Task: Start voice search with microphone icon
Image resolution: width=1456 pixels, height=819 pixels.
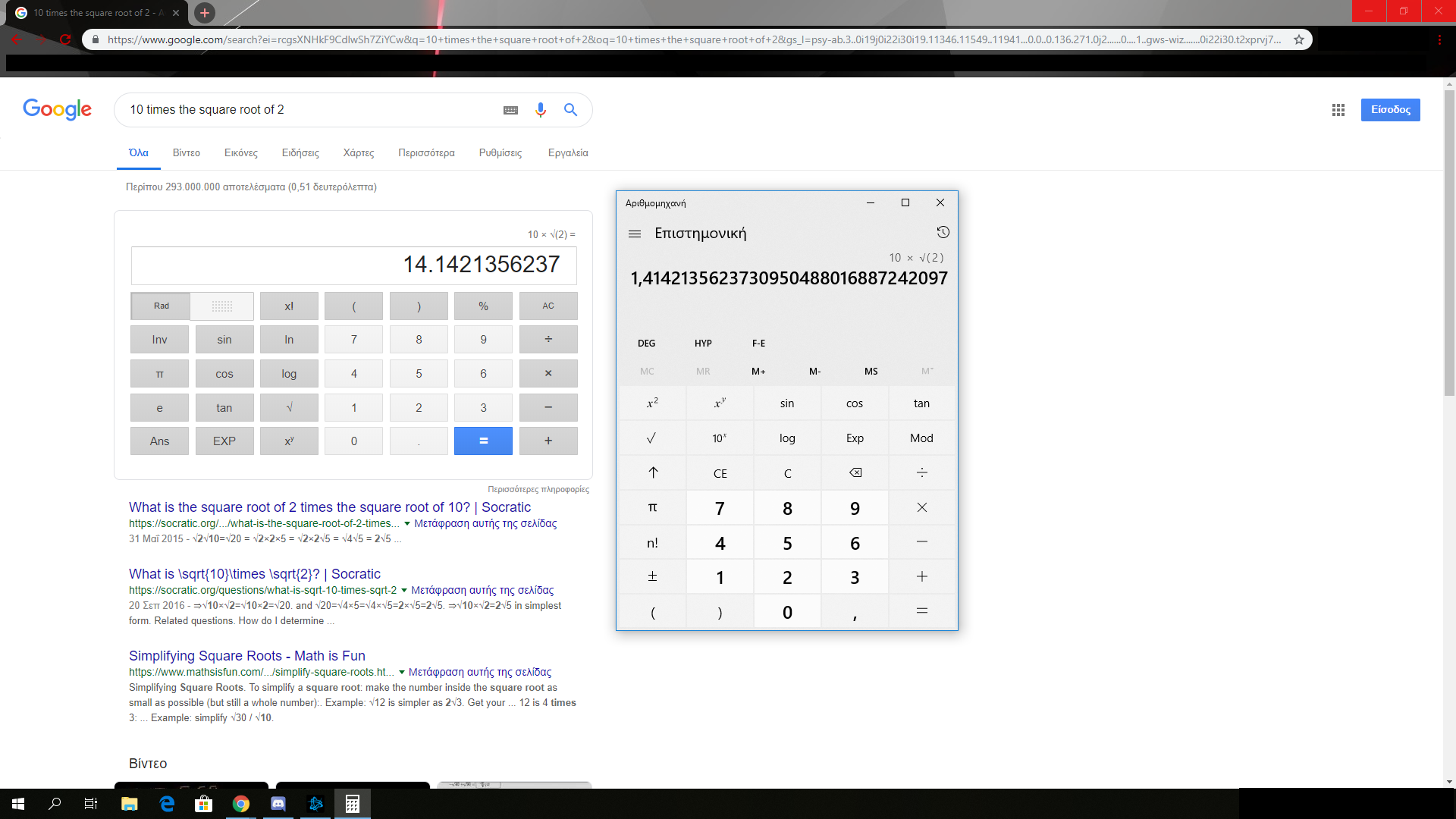Action: (x=540, y=110)
